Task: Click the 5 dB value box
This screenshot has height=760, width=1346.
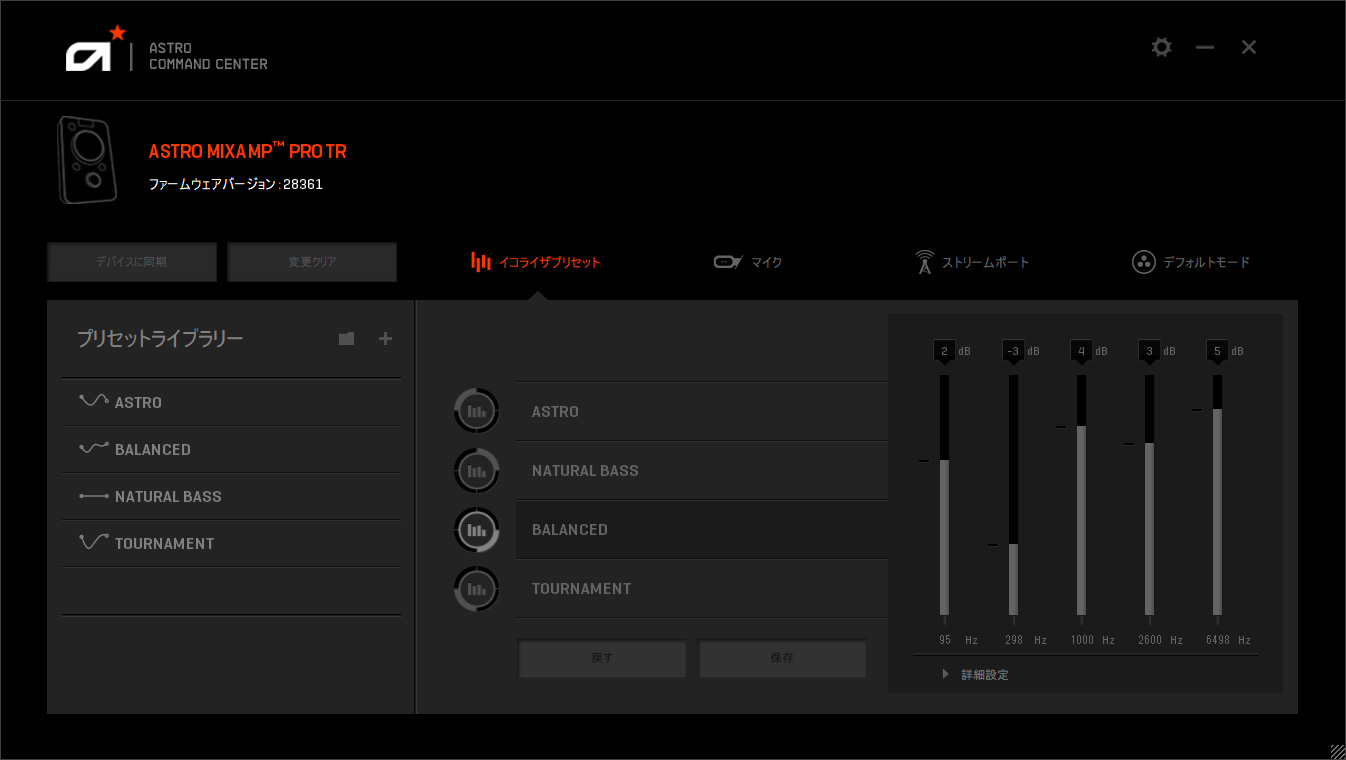Action: point(1217,351)
